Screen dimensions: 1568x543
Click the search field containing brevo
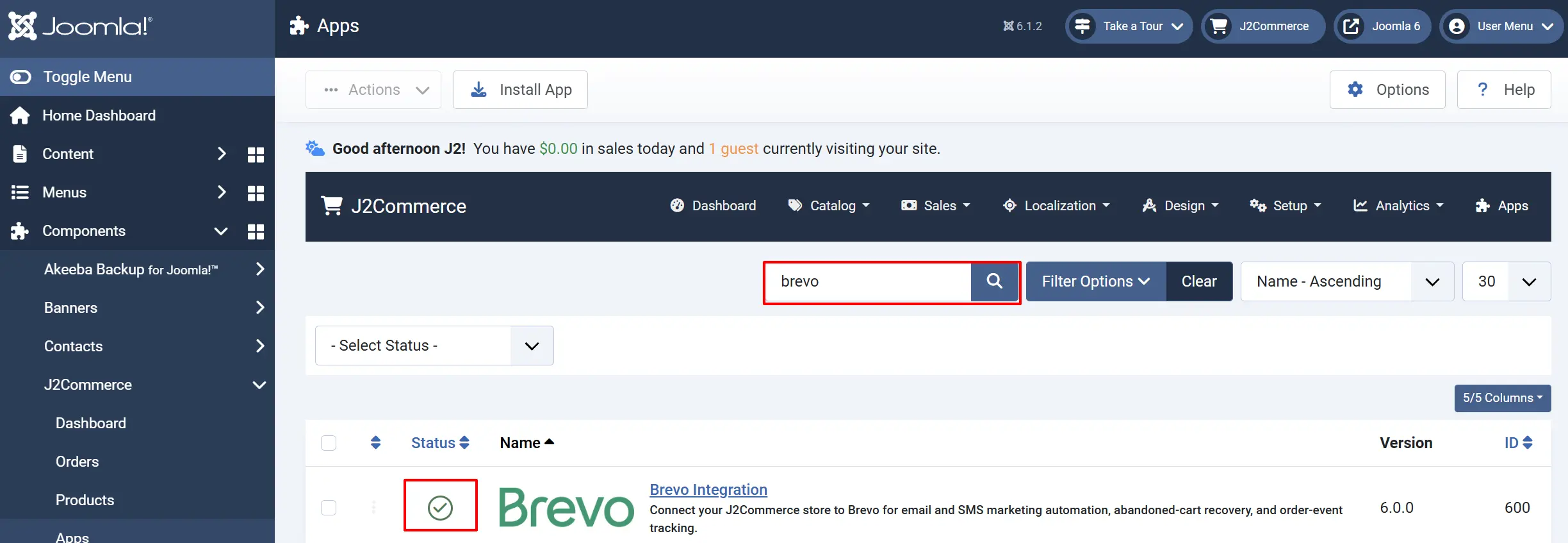point(869,281)
